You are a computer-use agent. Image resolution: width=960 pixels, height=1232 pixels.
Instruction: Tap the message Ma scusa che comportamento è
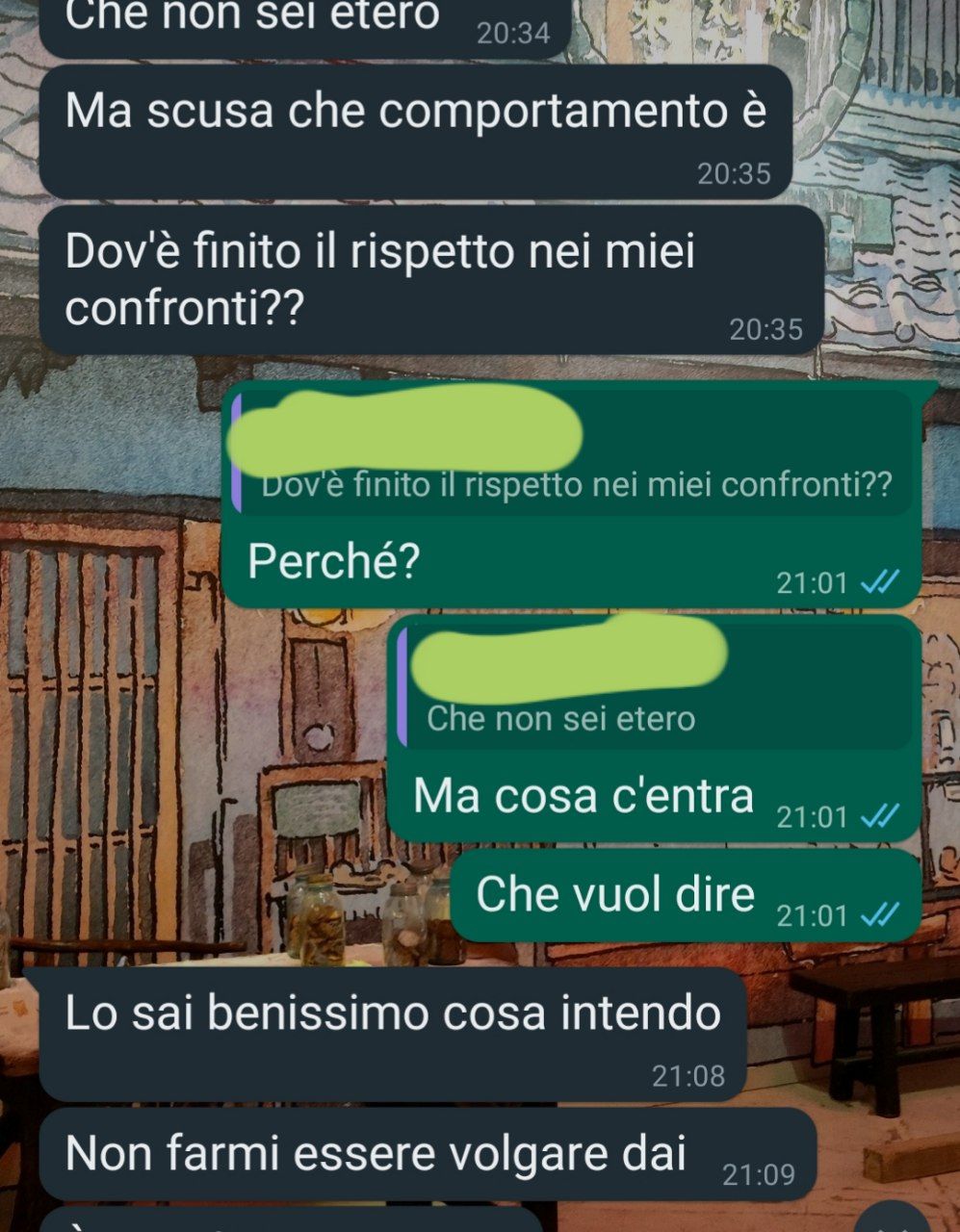pos(415,132)
